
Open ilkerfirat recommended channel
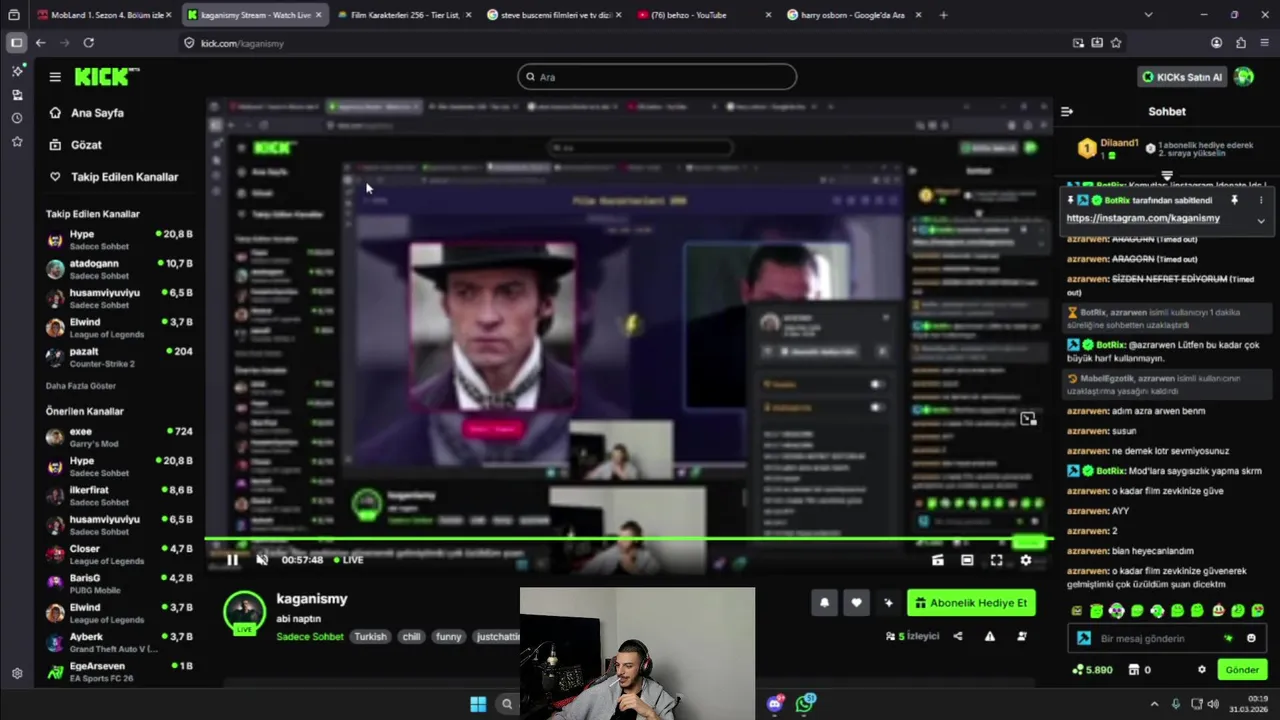119,496
